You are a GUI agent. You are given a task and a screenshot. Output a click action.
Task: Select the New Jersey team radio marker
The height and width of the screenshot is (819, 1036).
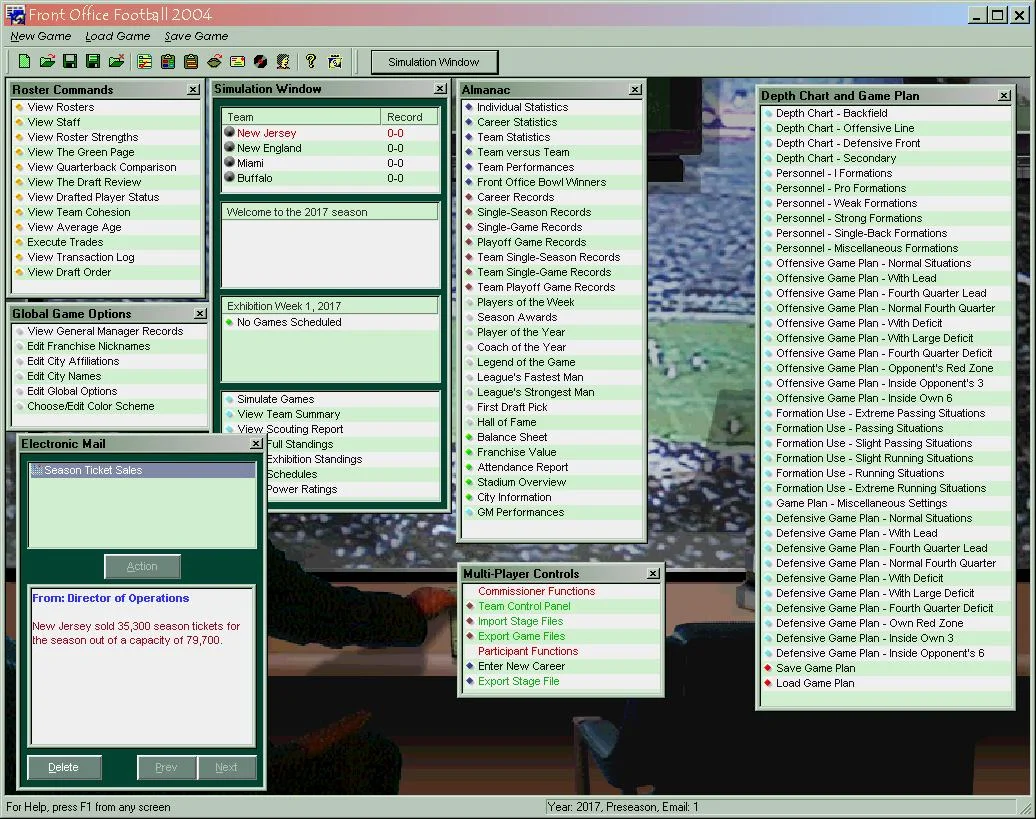coord(231,132)
